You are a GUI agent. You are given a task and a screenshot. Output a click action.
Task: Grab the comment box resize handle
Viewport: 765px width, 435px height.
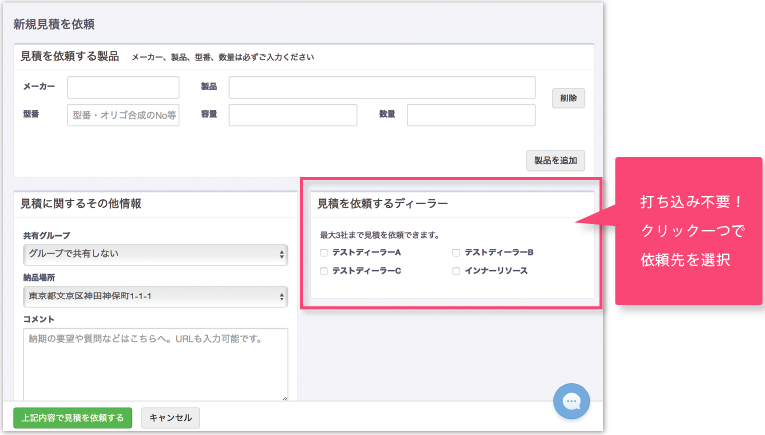pos(284,398)
